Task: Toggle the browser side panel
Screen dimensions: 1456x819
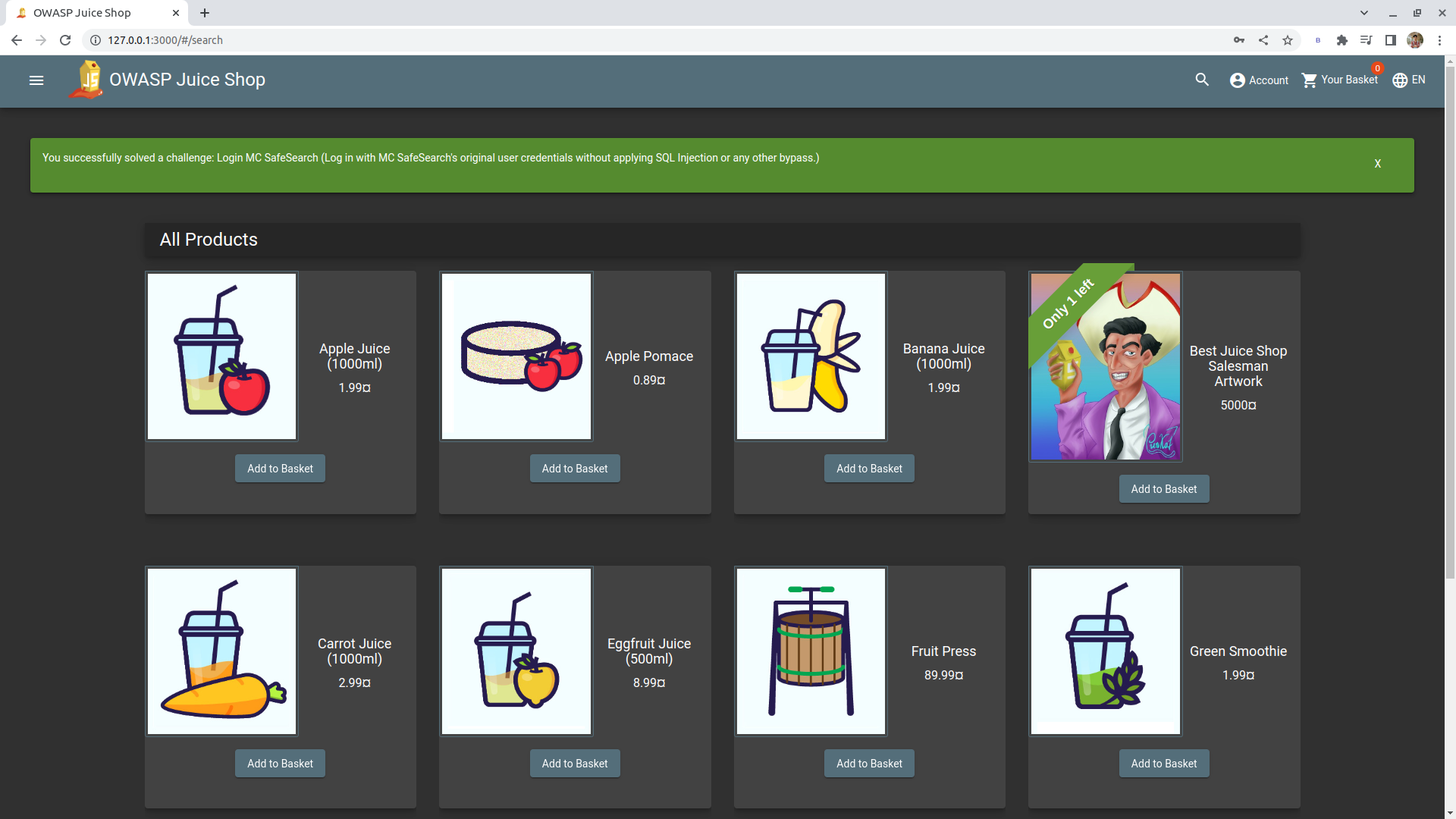Action: [x=1391, y=40]
